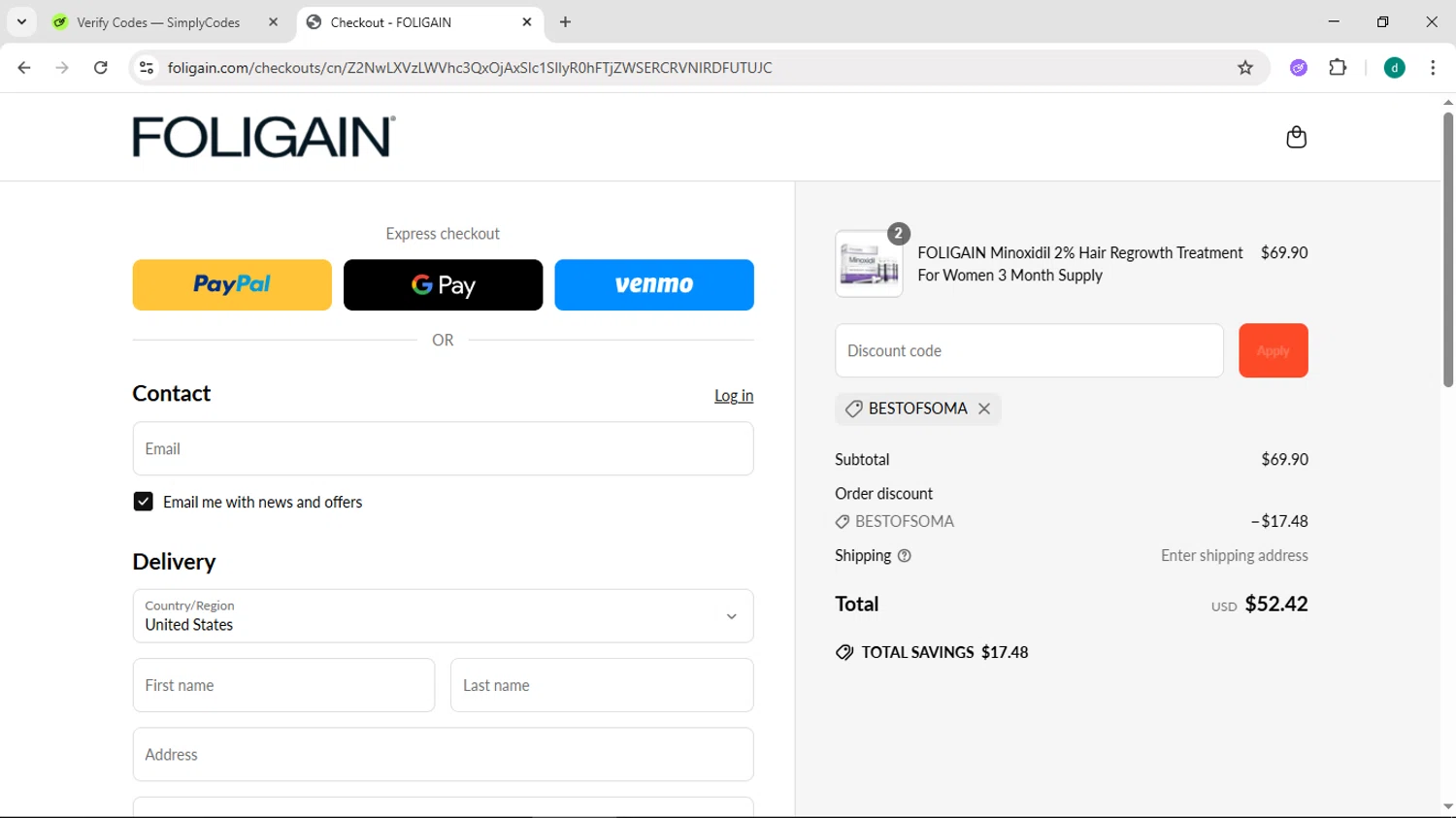This screenshot has width=1456, height=818.
Task: Remove the BESTOFSOMA discount code tag
Action: pyautogui.click(x=984, y=409)
